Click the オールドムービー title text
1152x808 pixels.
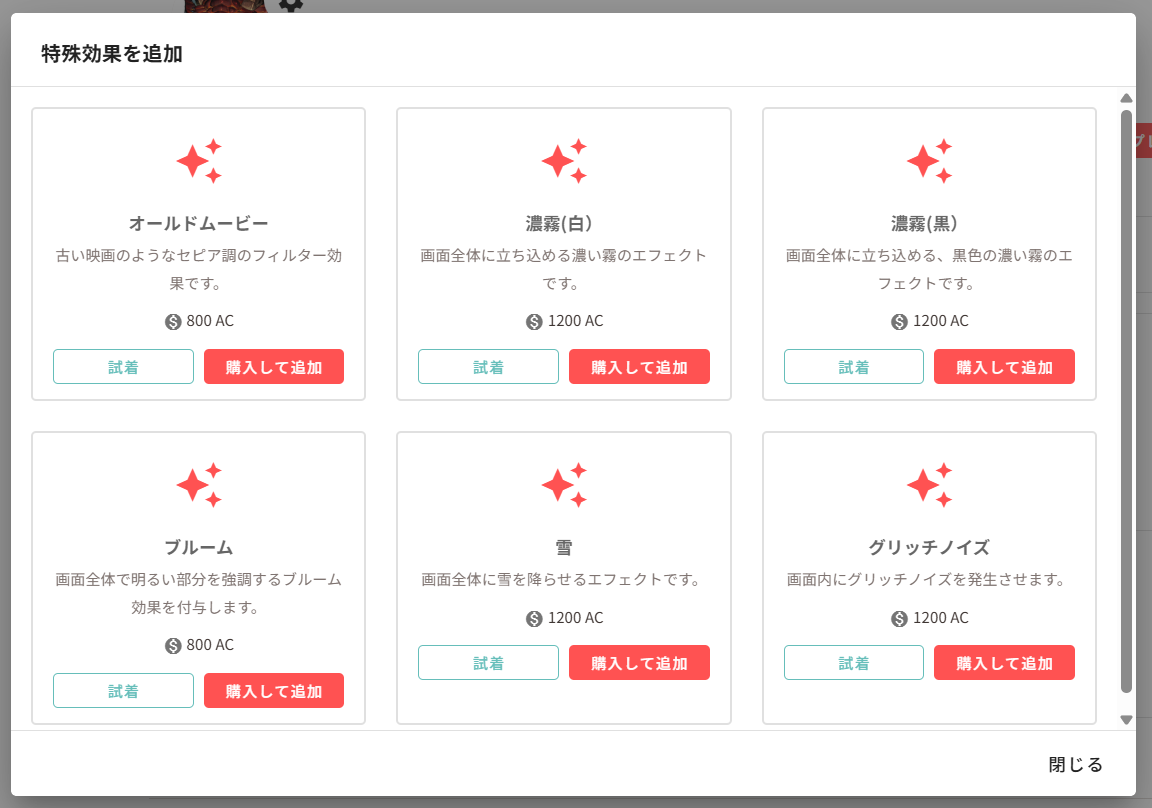(198, 223)
